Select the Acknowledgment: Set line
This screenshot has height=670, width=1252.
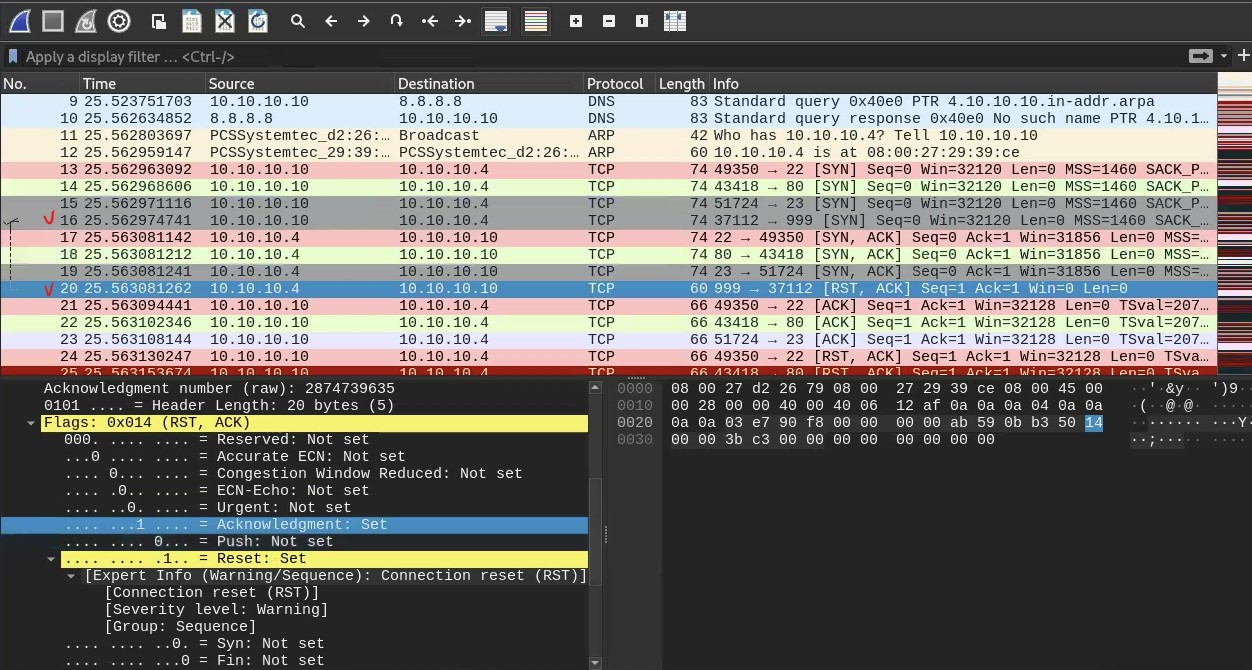point(295,525)
